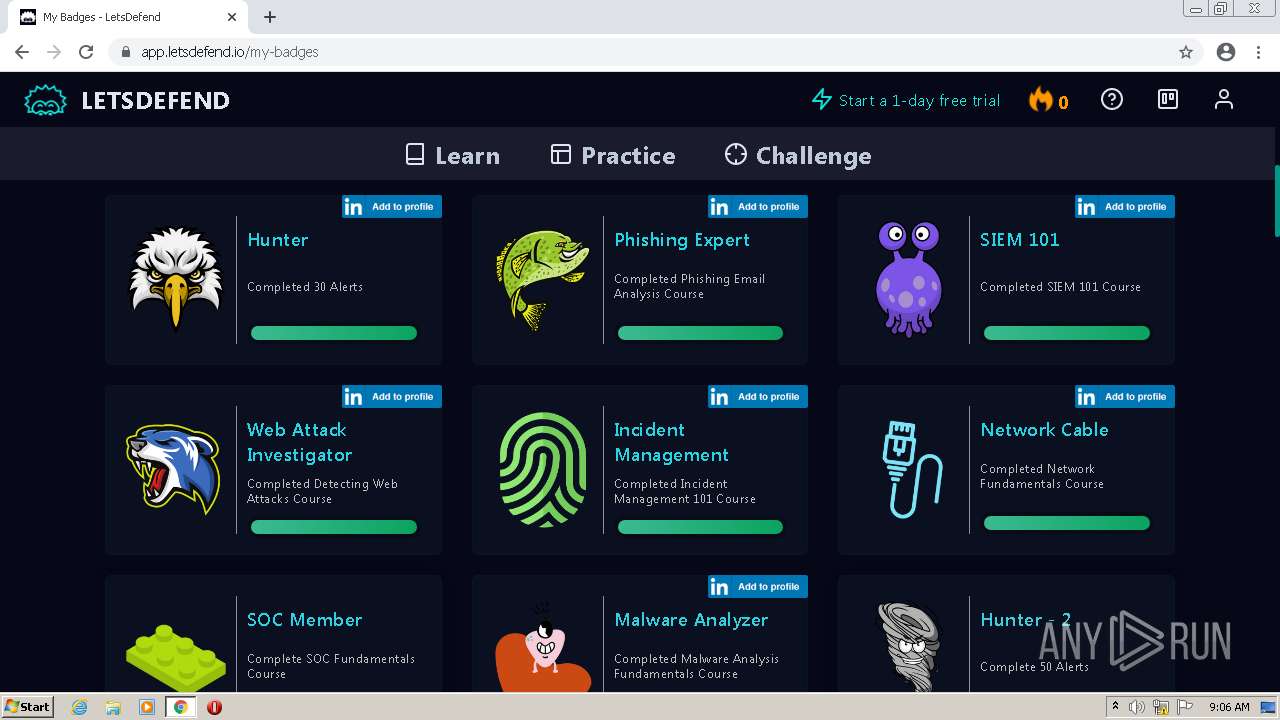Add Incident Management badge to LinkedIn profile
Screen dimensions: 1280x720
(x=757, y=397)
